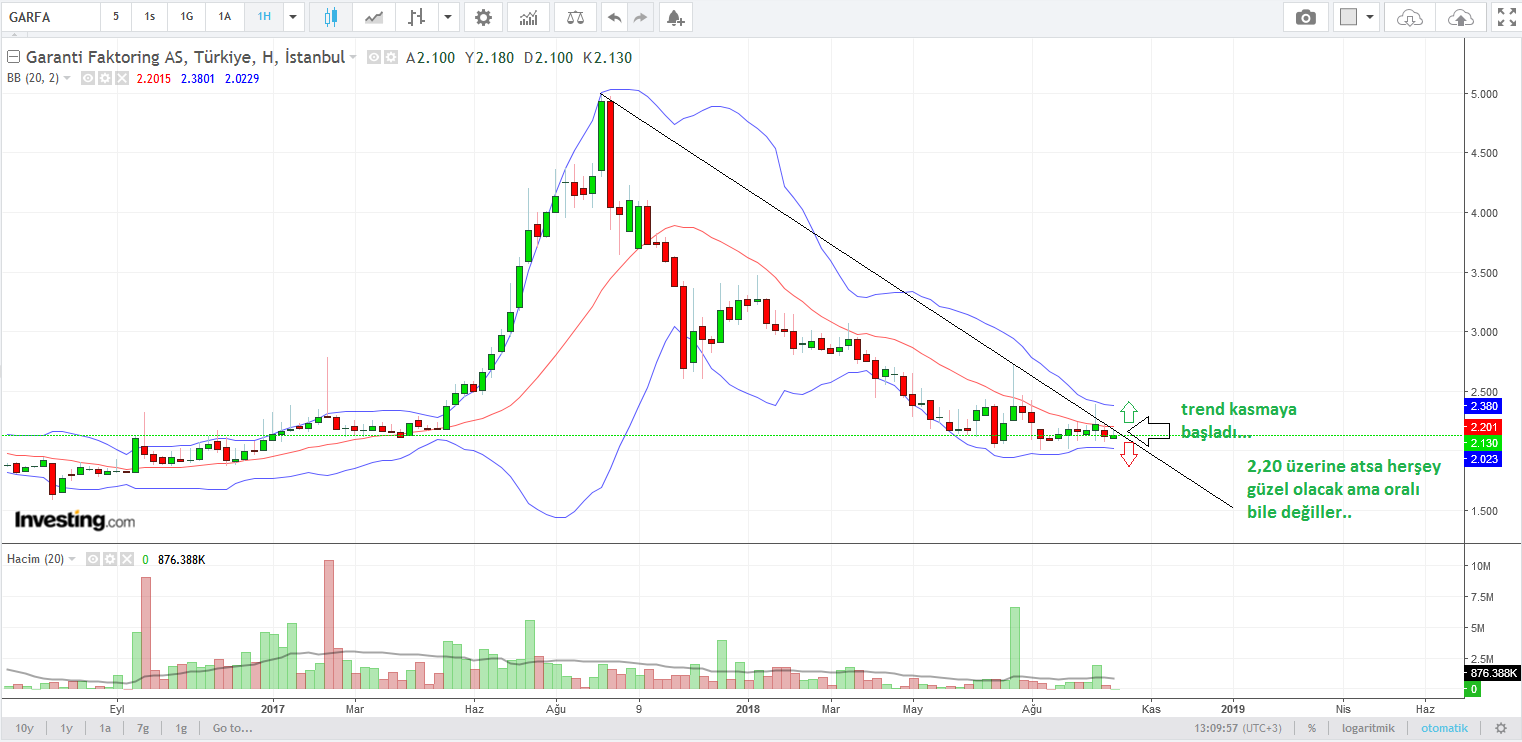The height and width of the screenshot is (742, 1522).
Task: Select 1G daily interval
Action: pos(186,17)
